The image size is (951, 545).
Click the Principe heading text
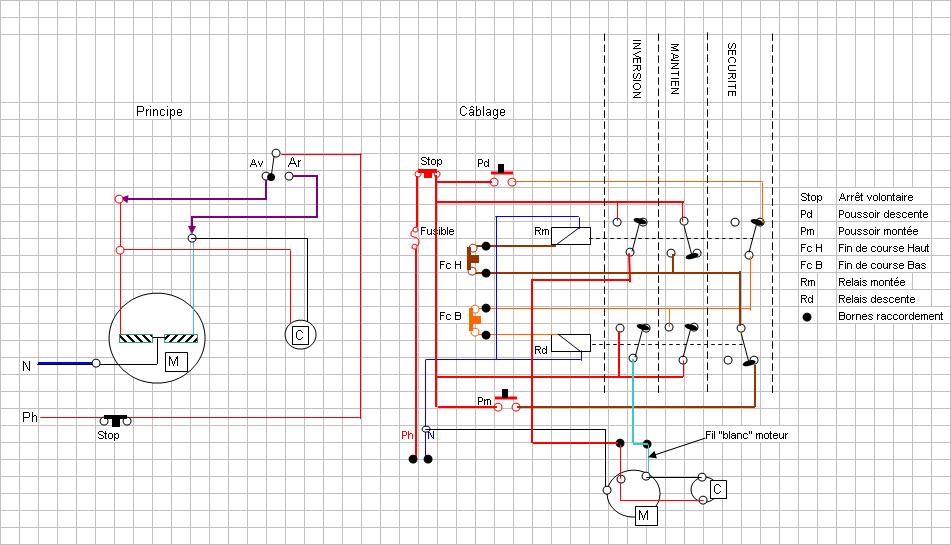coord(159,112)
